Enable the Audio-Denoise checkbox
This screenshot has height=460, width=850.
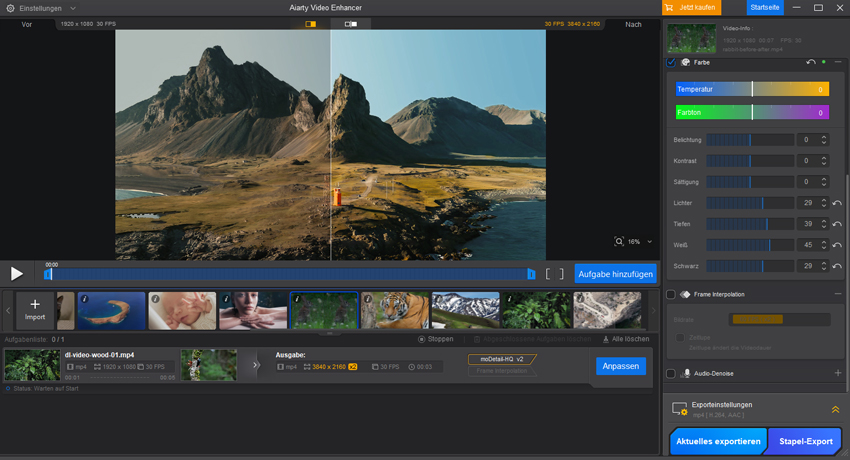coord(671,373)
